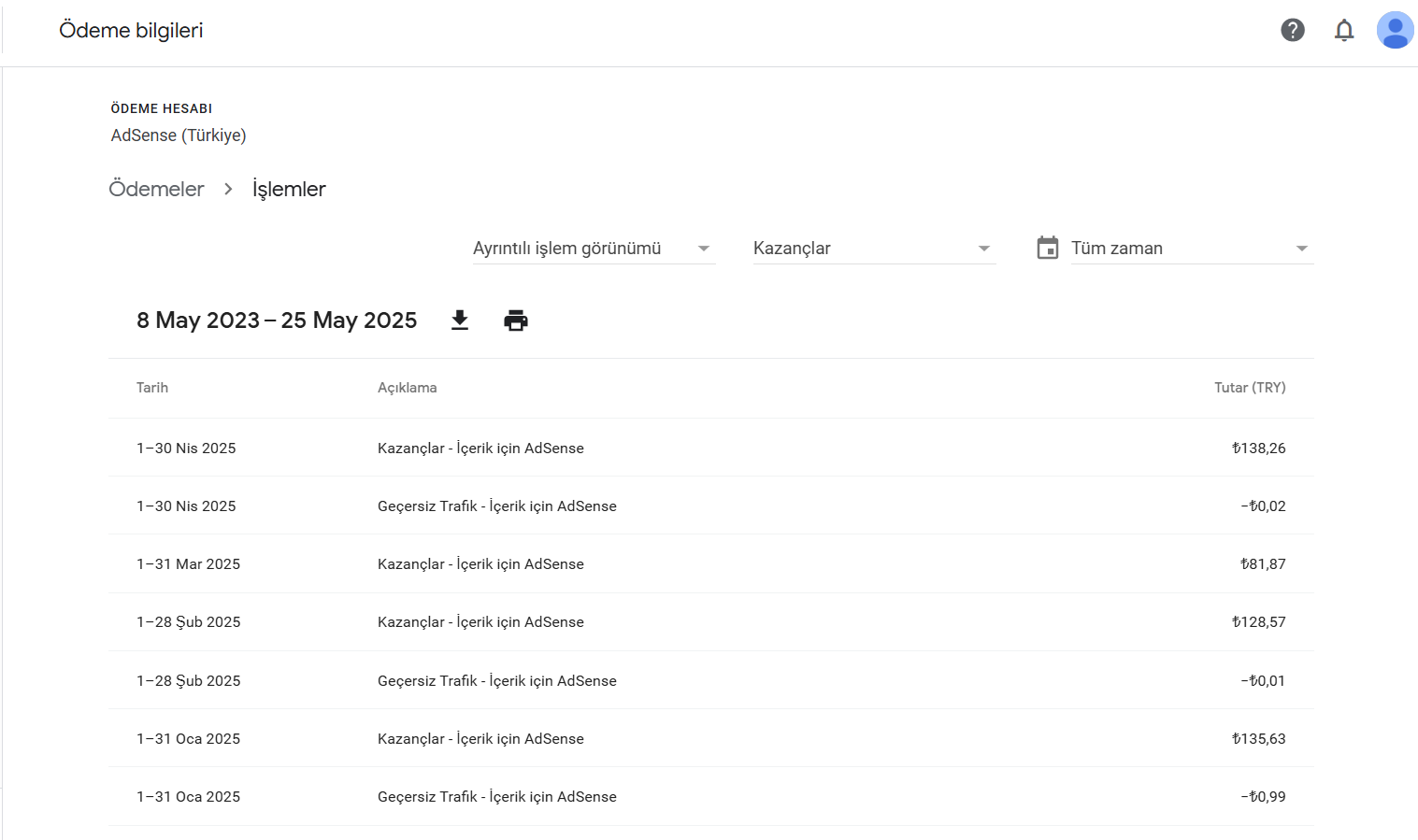Open the Ayrıntılı işlem görünümü dropdown
Screen dimensions: 1418x840
point(594,248)
